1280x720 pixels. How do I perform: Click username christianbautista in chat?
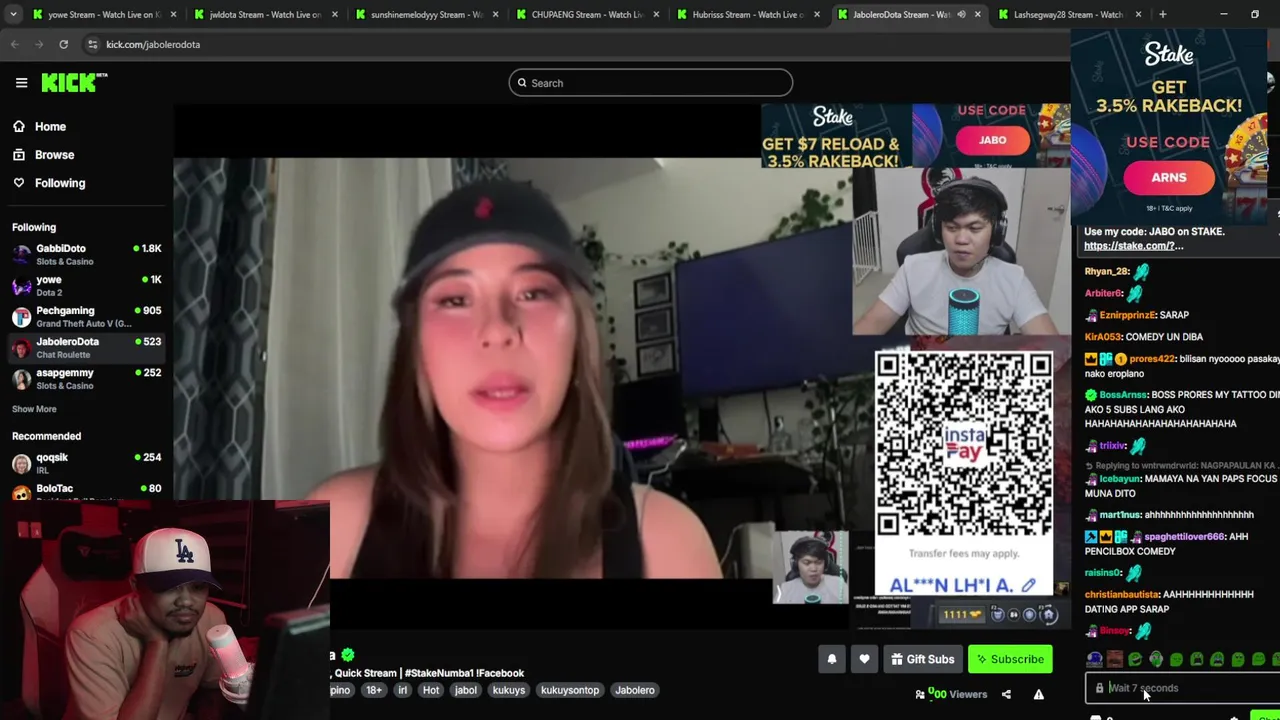point(1122,594)
